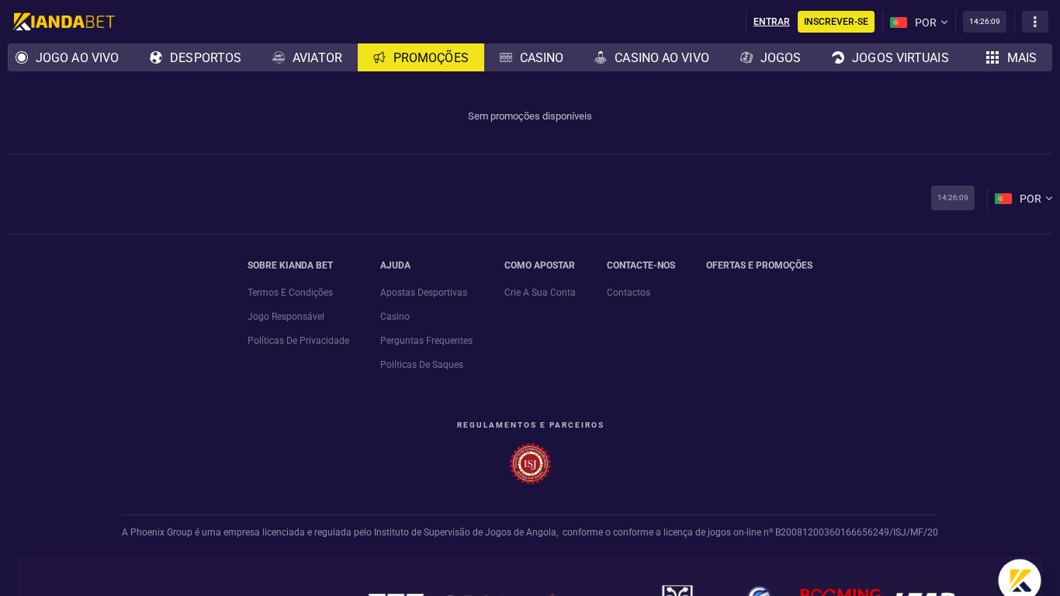Click the Mais grid icon
The height and width of the screenshot is (596, 1060).
pyautogui.click(x=992, y=57)
